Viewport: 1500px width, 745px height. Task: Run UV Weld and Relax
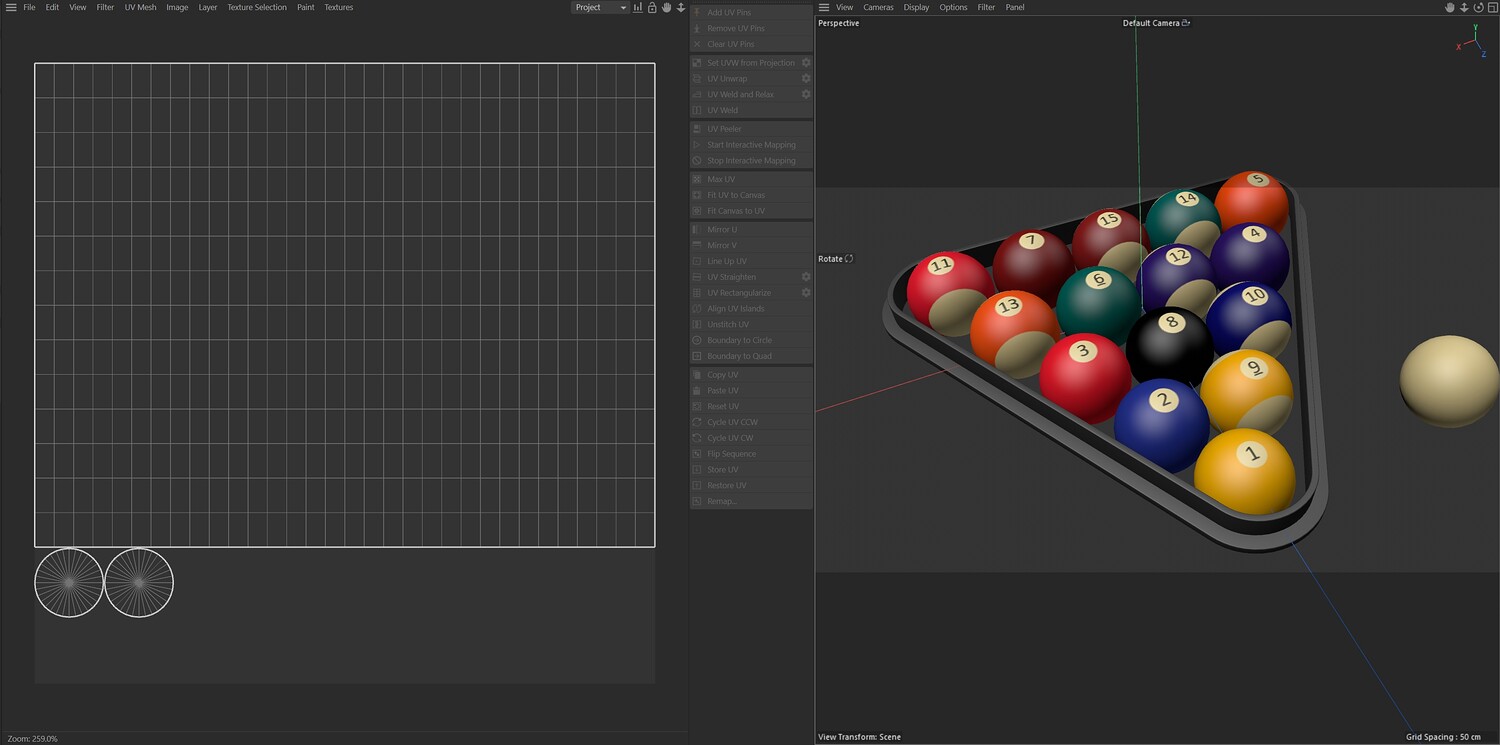(x=744, y=94)
